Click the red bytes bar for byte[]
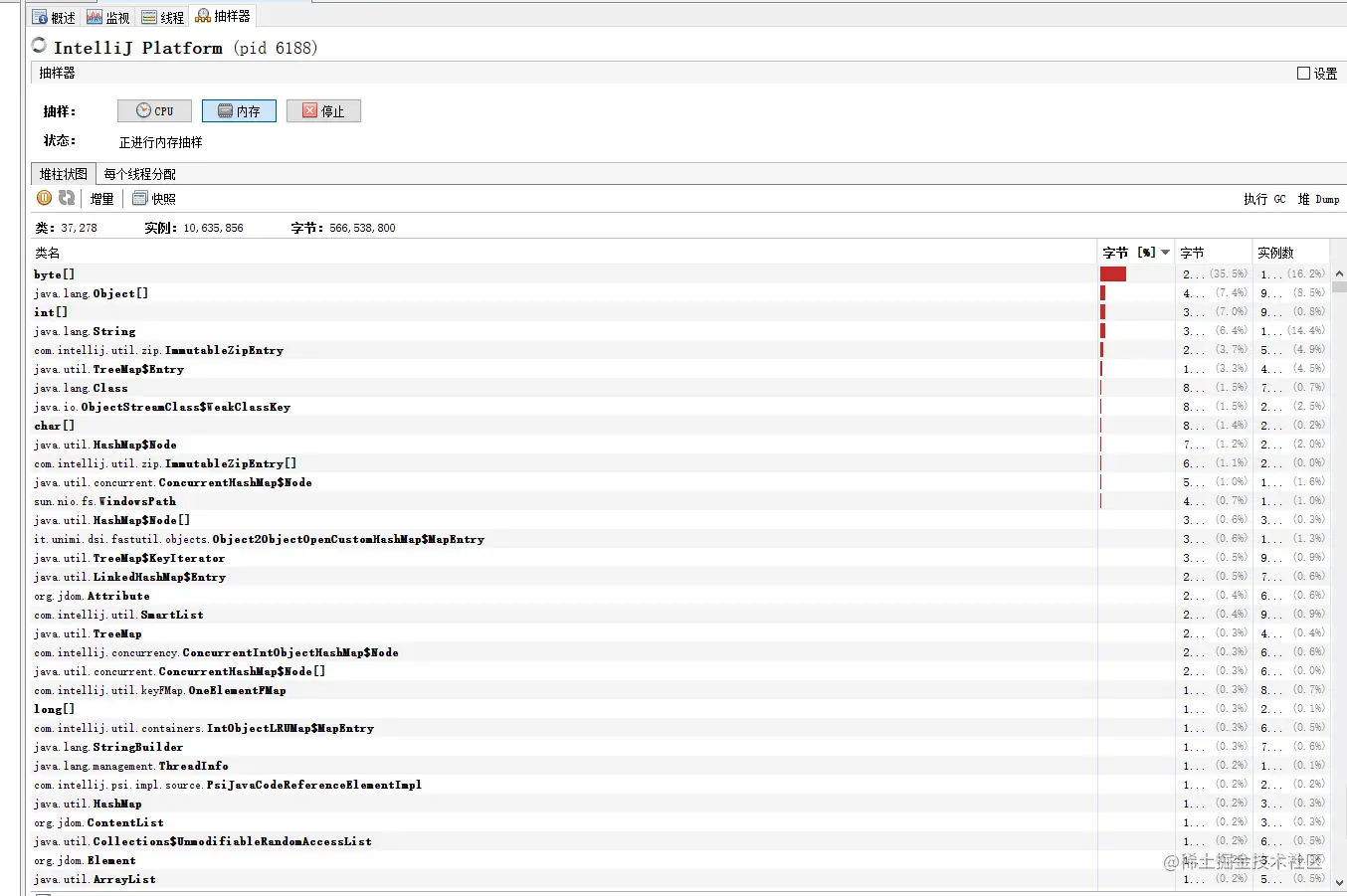Screen dimensions: 1347x896 coord(1113,274)
